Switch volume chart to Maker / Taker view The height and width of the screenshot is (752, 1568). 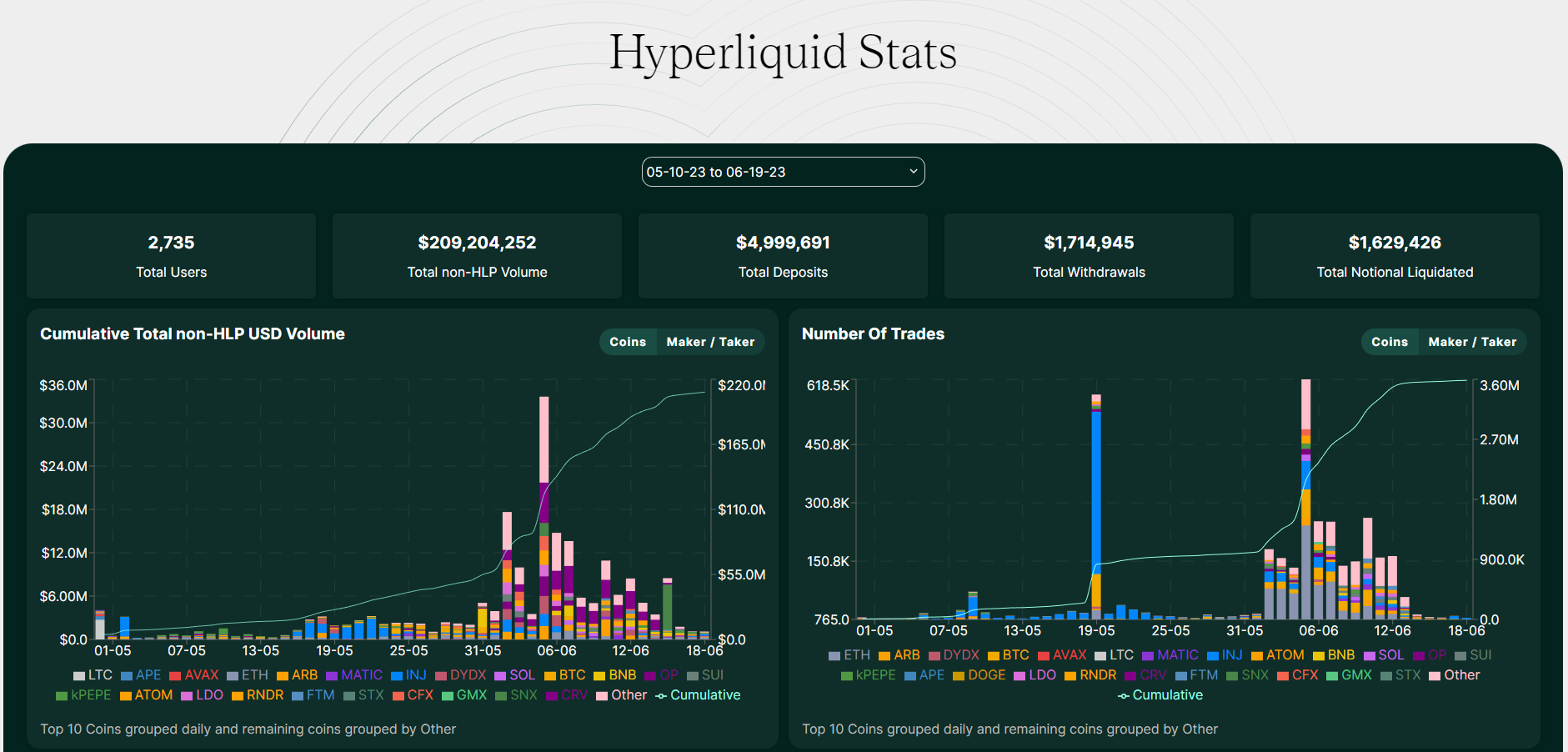(711, 342)
